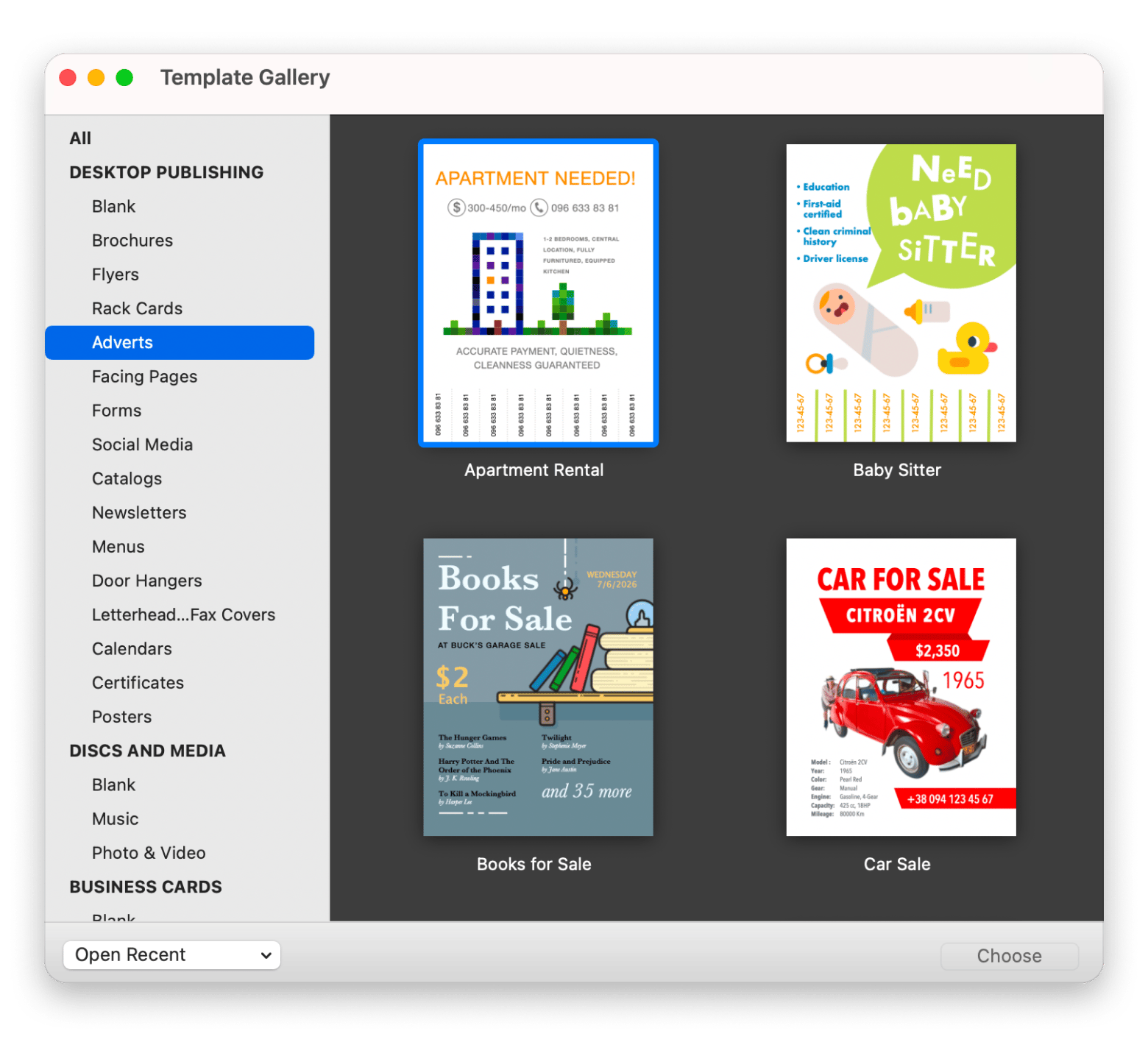Minimize the Template Gallery window
The height and width of the screenshot is (1042, 1148).
[x=96, y=77]
